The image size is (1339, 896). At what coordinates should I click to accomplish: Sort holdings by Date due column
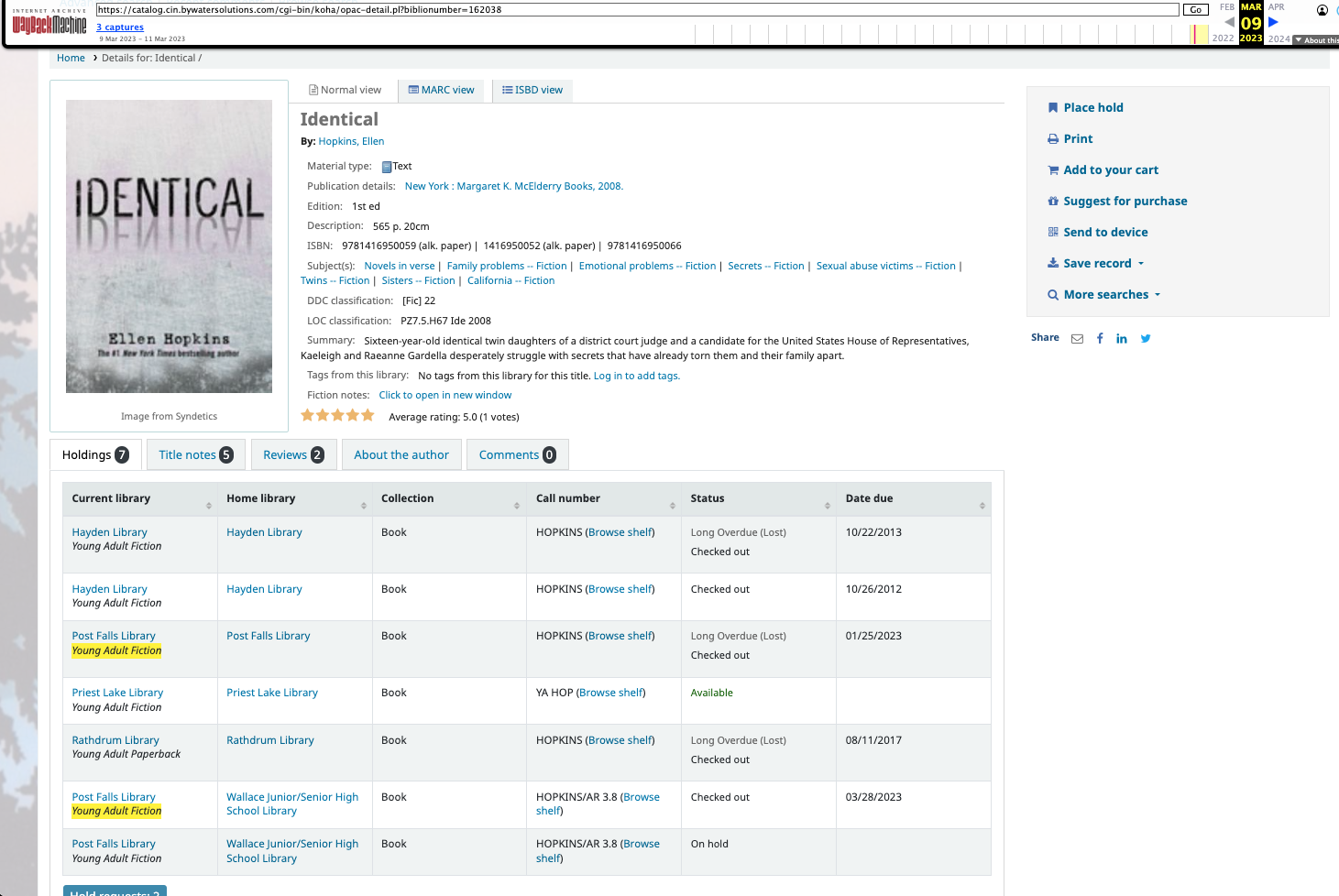click(x=914, y=498)
